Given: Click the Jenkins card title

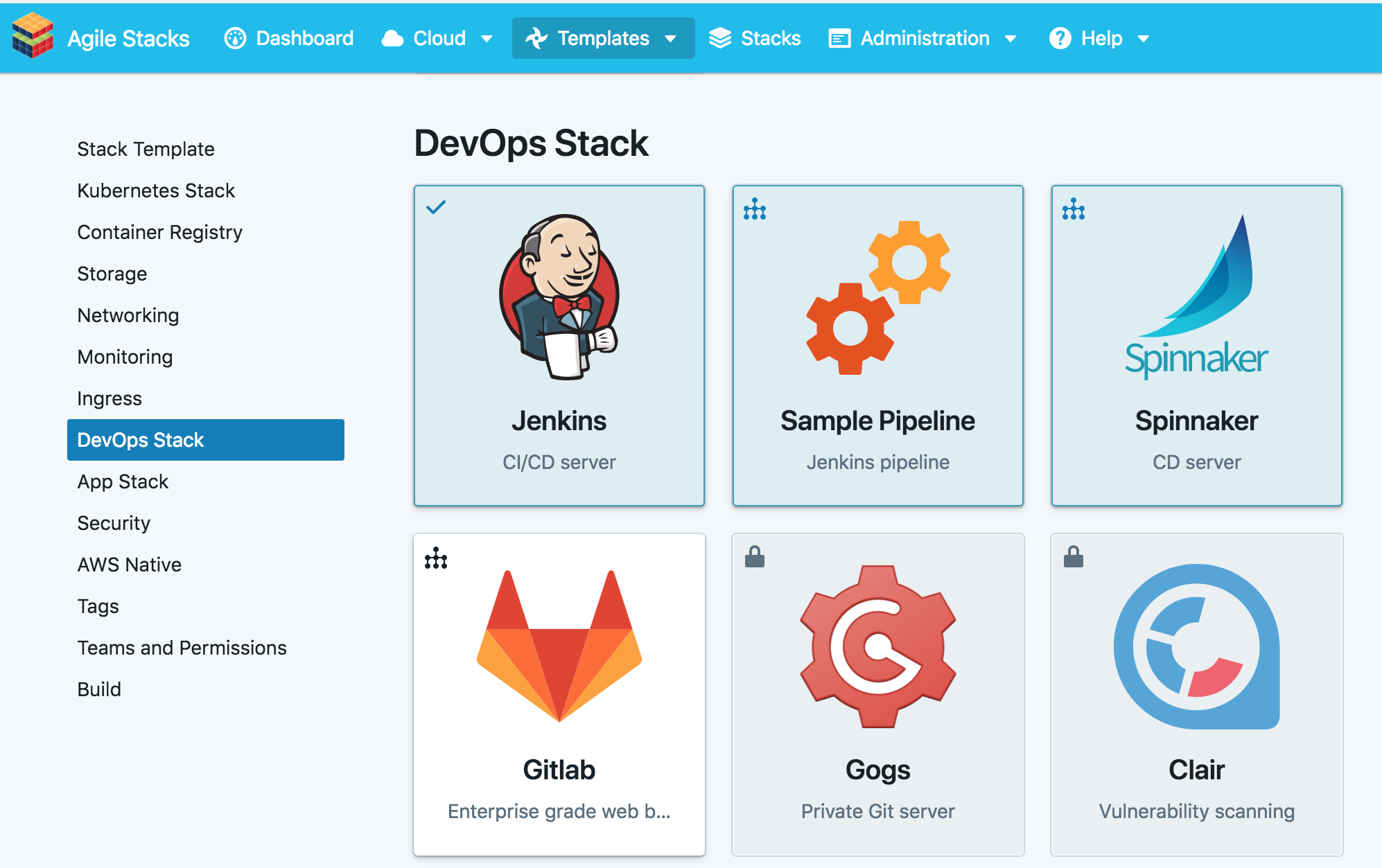Looking at the screenshot, I should (x=559, y=421).
